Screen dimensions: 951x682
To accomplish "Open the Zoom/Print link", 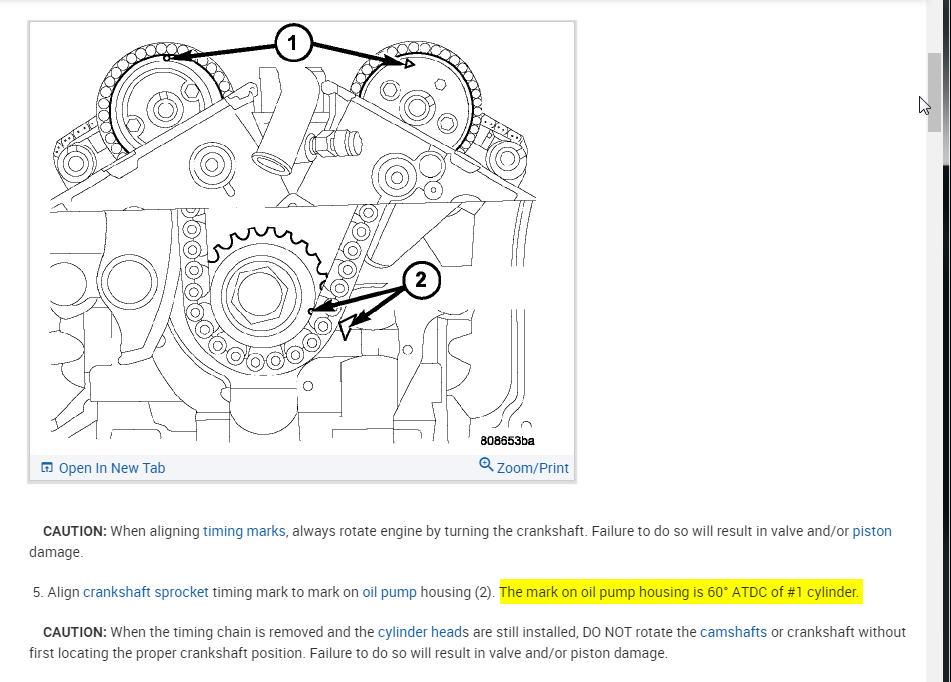I will point(533,468).
